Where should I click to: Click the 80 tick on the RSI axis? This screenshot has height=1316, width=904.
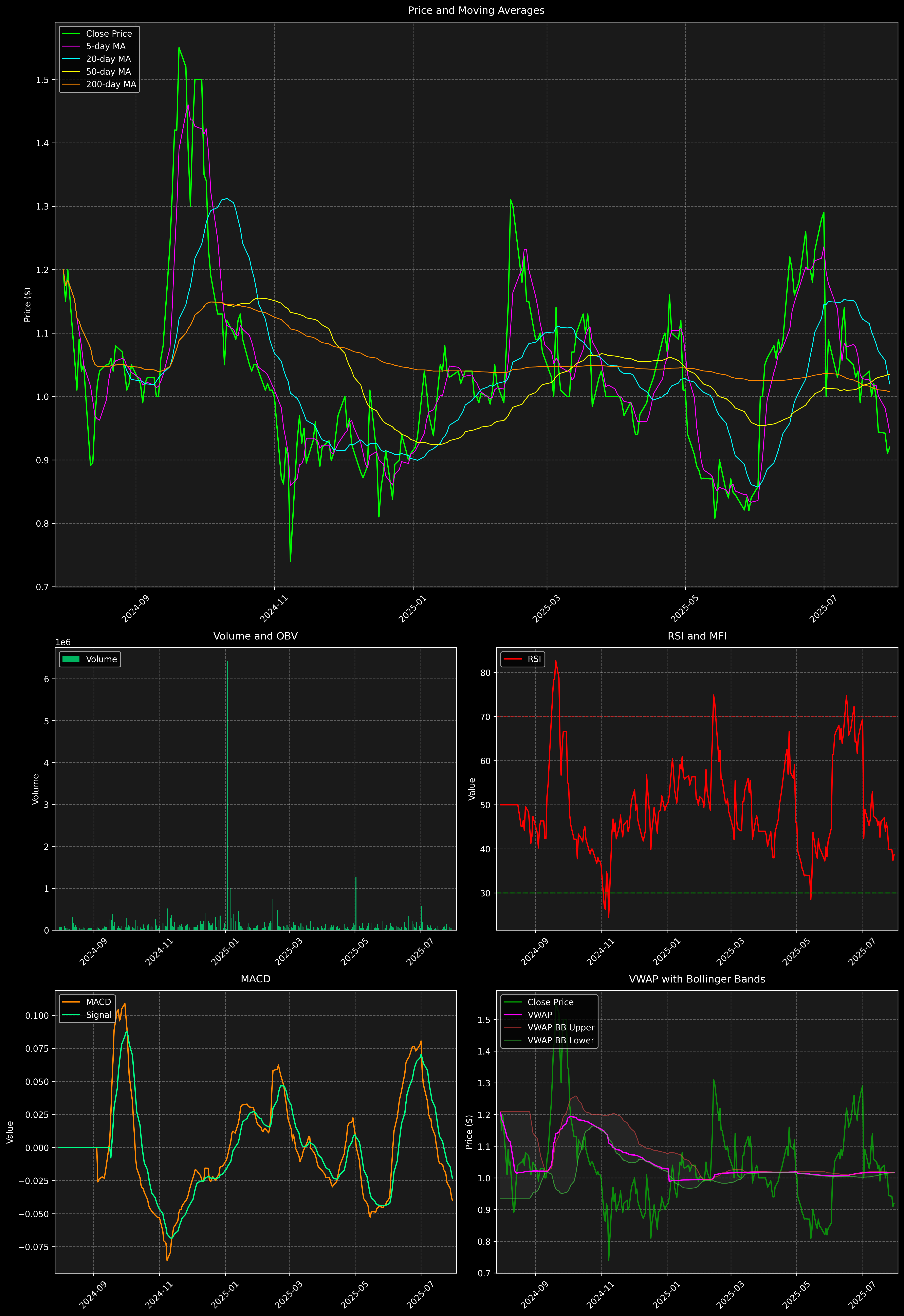pos(485,673)
